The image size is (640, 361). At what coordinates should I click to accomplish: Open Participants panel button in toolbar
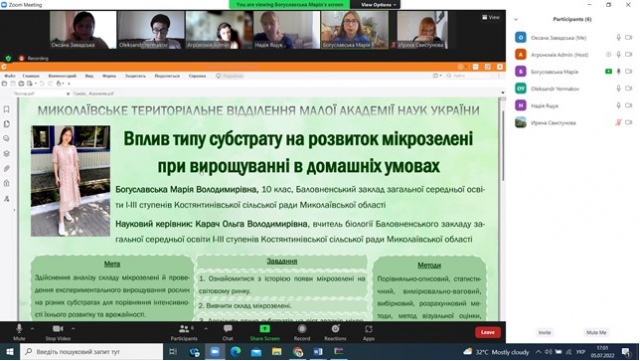click(184, 332)
